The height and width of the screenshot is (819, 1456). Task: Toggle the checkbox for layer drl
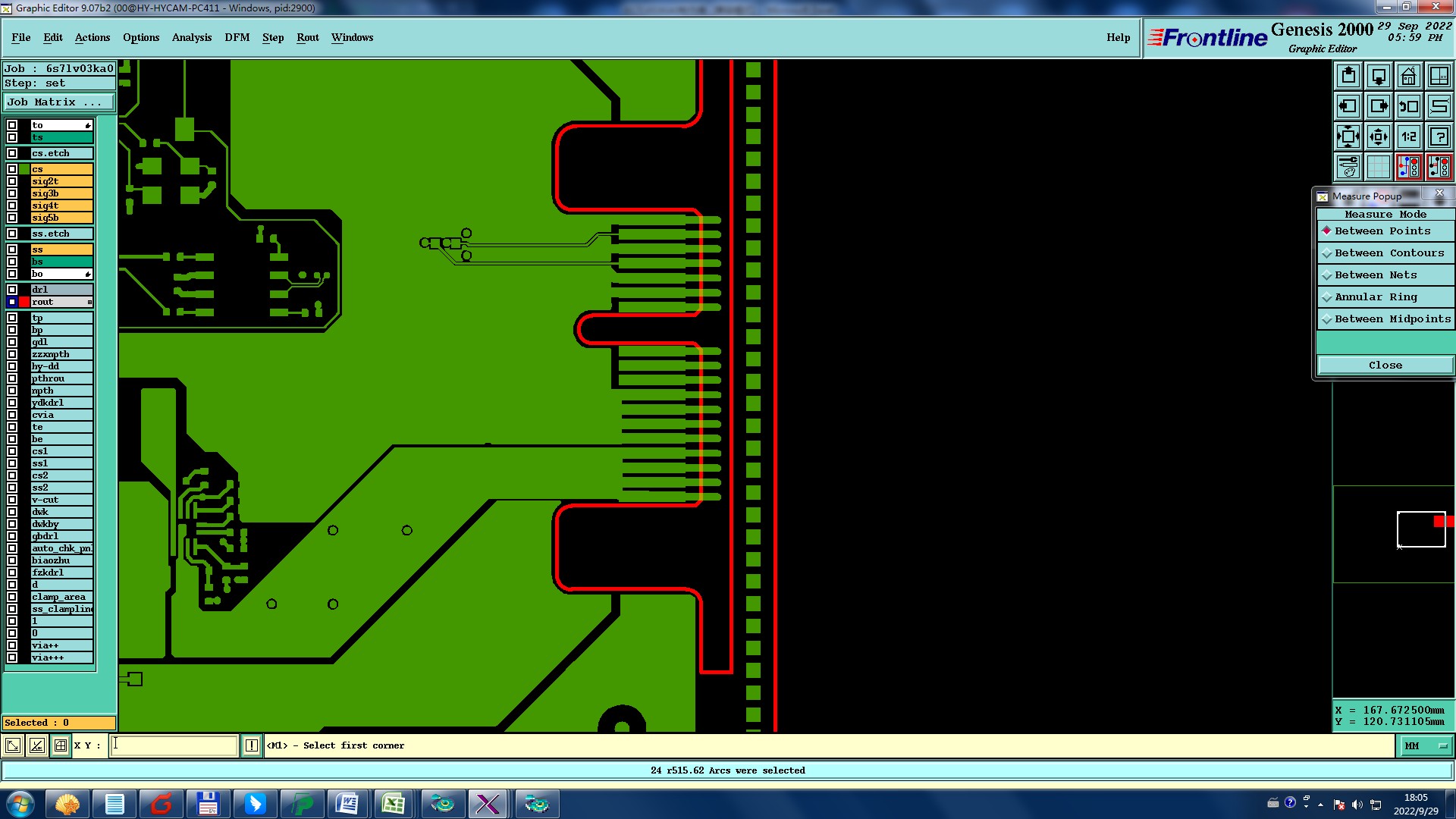click(x=12, y=290)
